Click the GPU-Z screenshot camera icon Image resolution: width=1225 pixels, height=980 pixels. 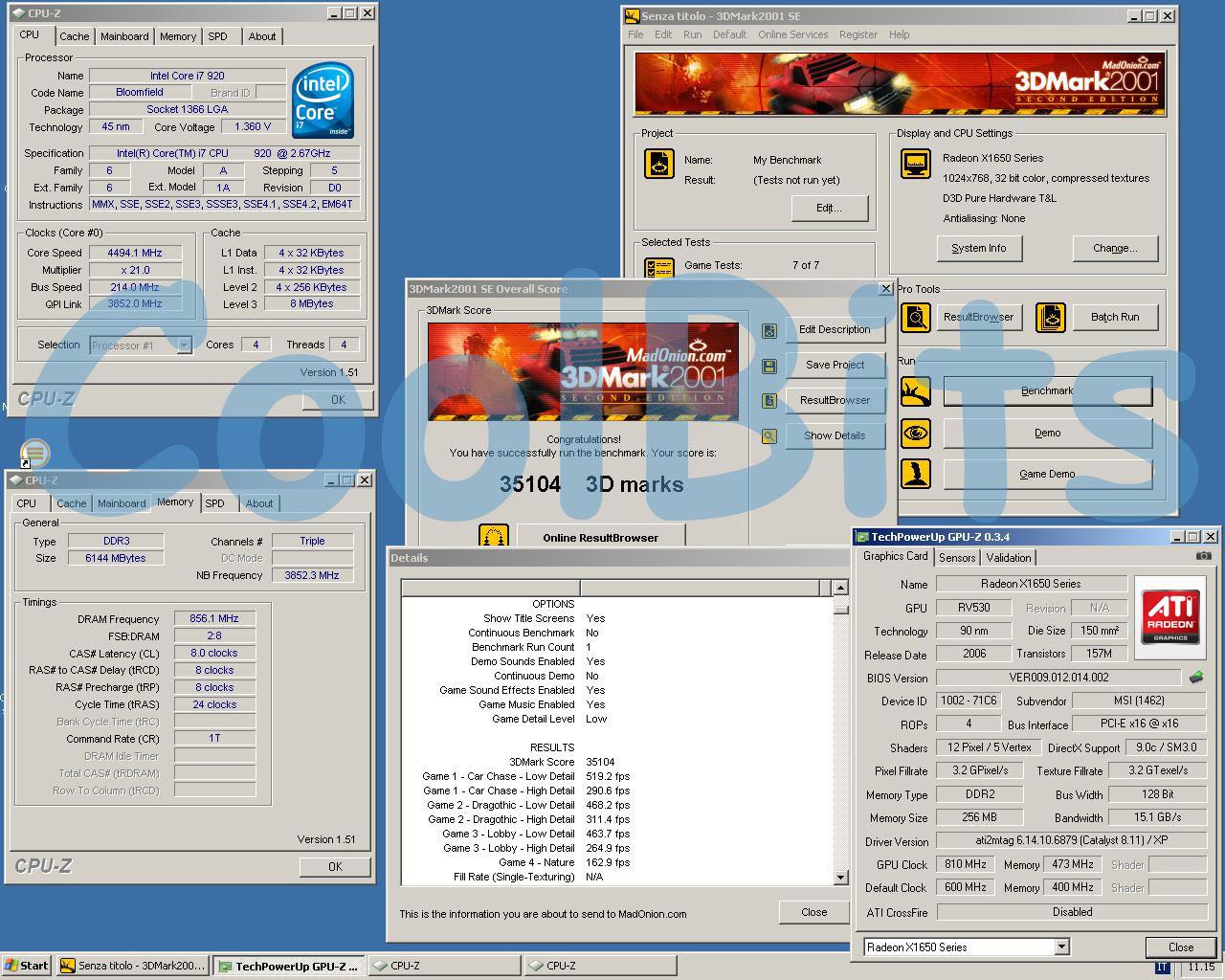coord(1204,556)
